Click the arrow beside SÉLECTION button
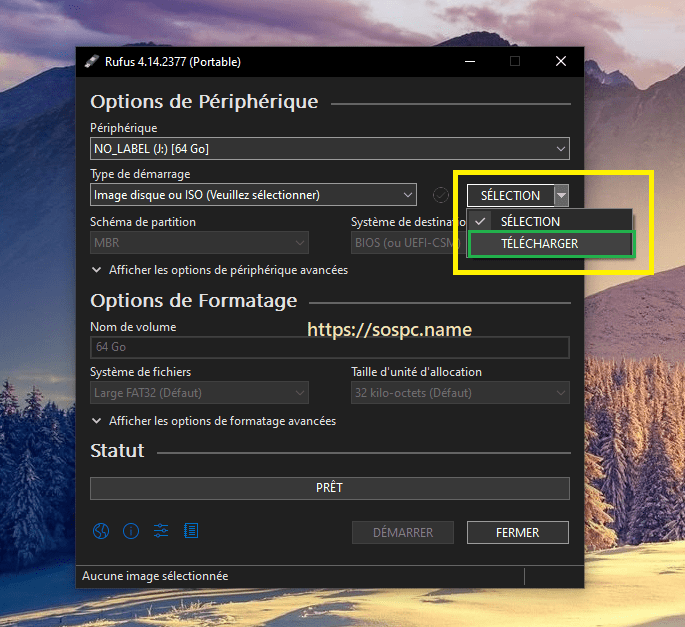This screenshot has height=627, width=685. [x=561, y=195]
